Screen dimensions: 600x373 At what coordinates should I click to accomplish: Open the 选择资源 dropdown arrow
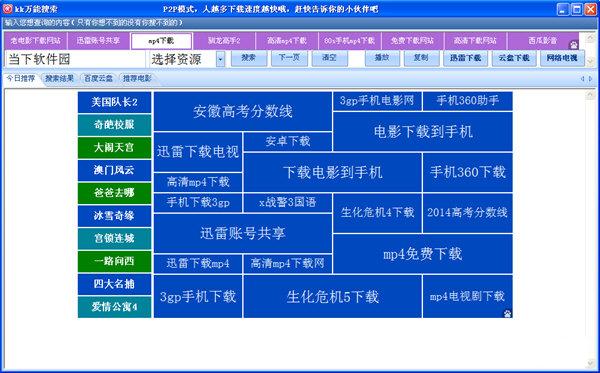220,59
